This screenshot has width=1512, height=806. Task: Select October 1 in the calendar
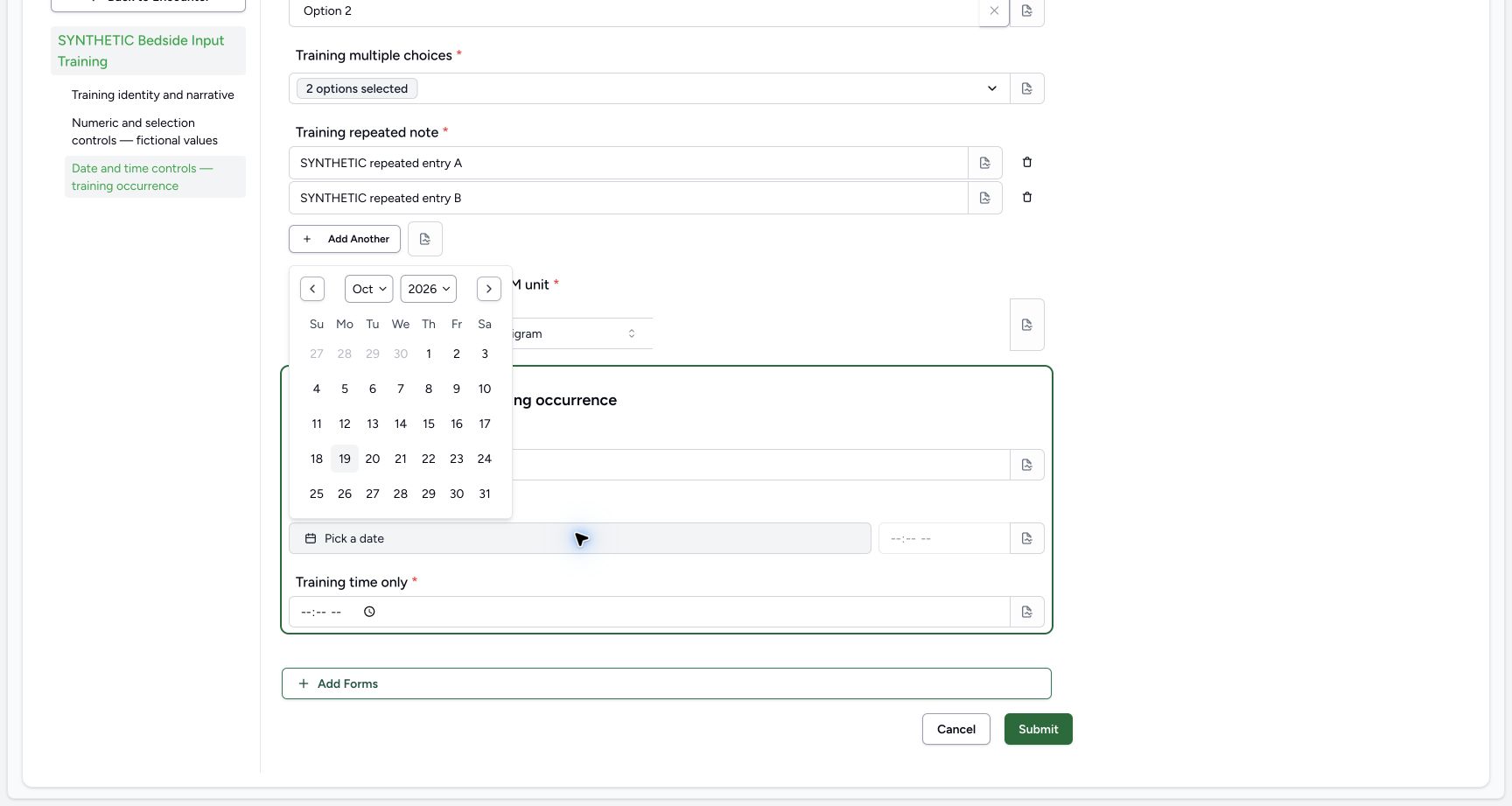429,354
